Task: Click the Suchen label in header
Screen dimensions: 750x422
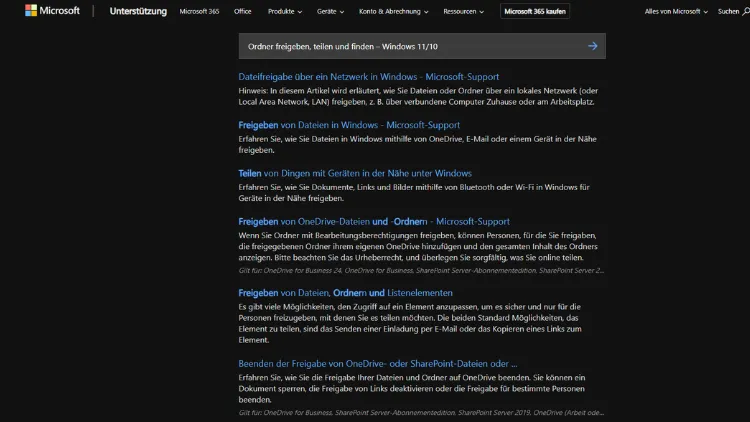Action: (728, 11)
